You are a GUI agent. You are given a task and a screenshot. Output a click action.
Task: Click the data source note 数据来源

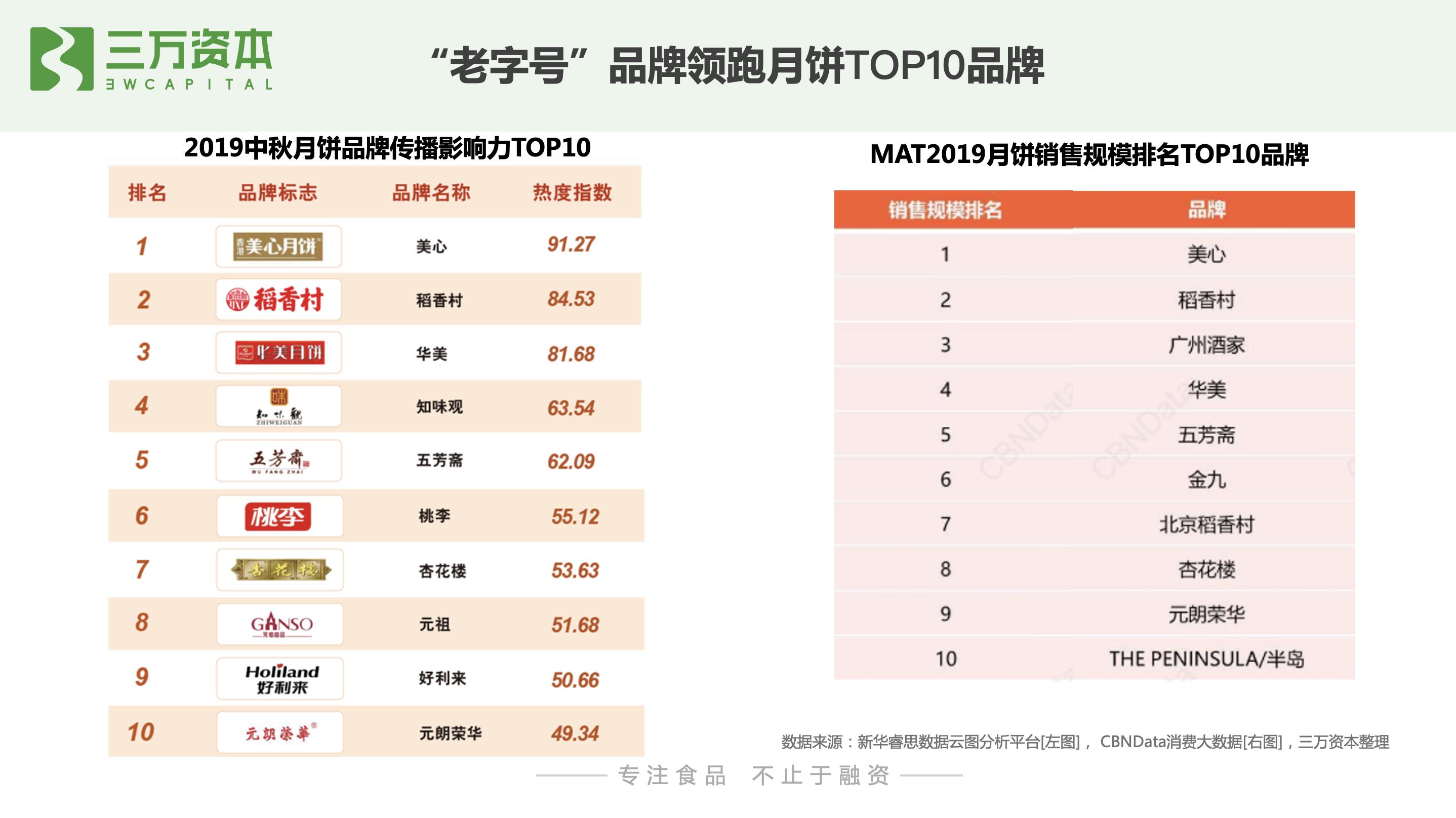tap(1084, 742)
